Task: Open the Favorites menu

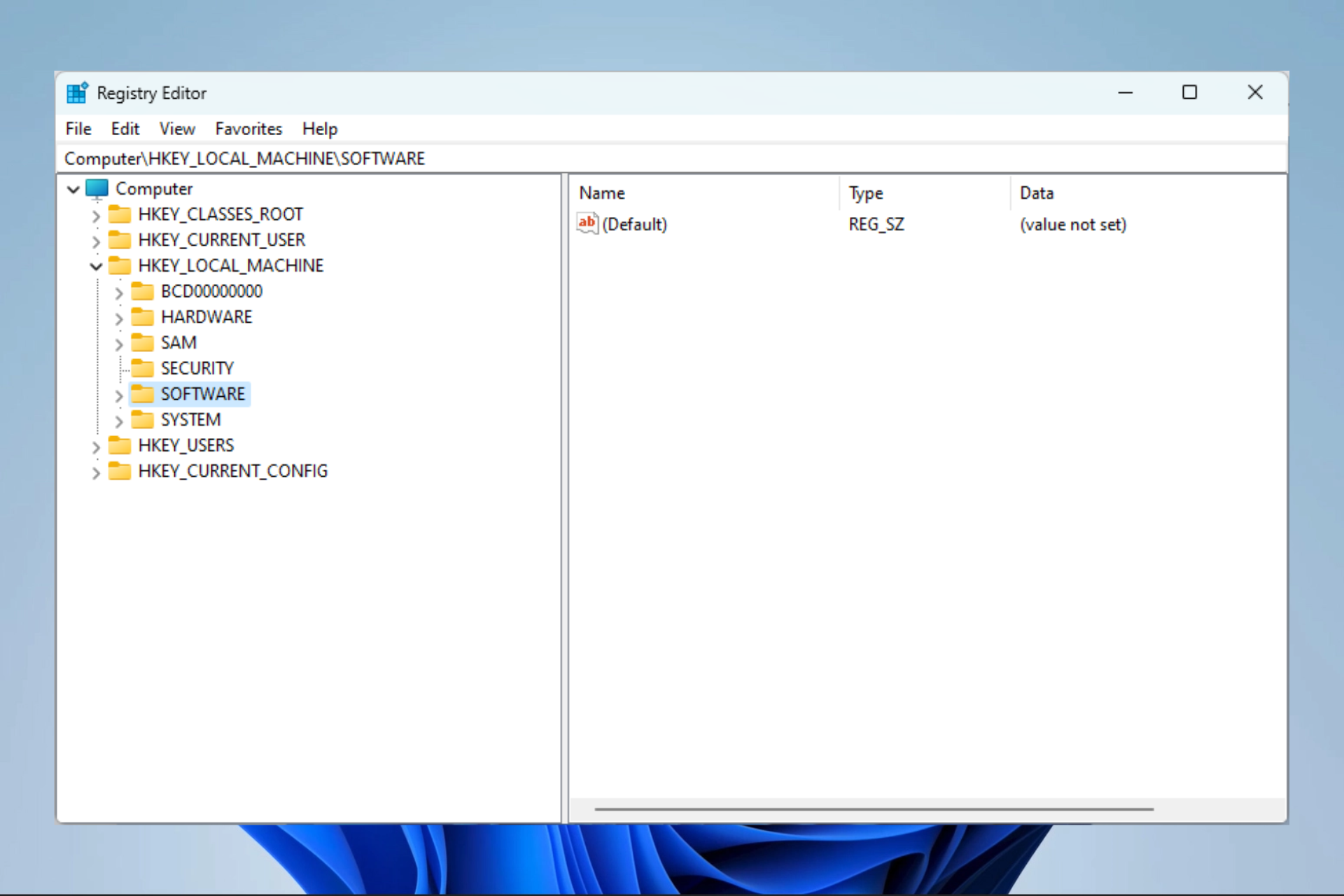Action: 248,129
